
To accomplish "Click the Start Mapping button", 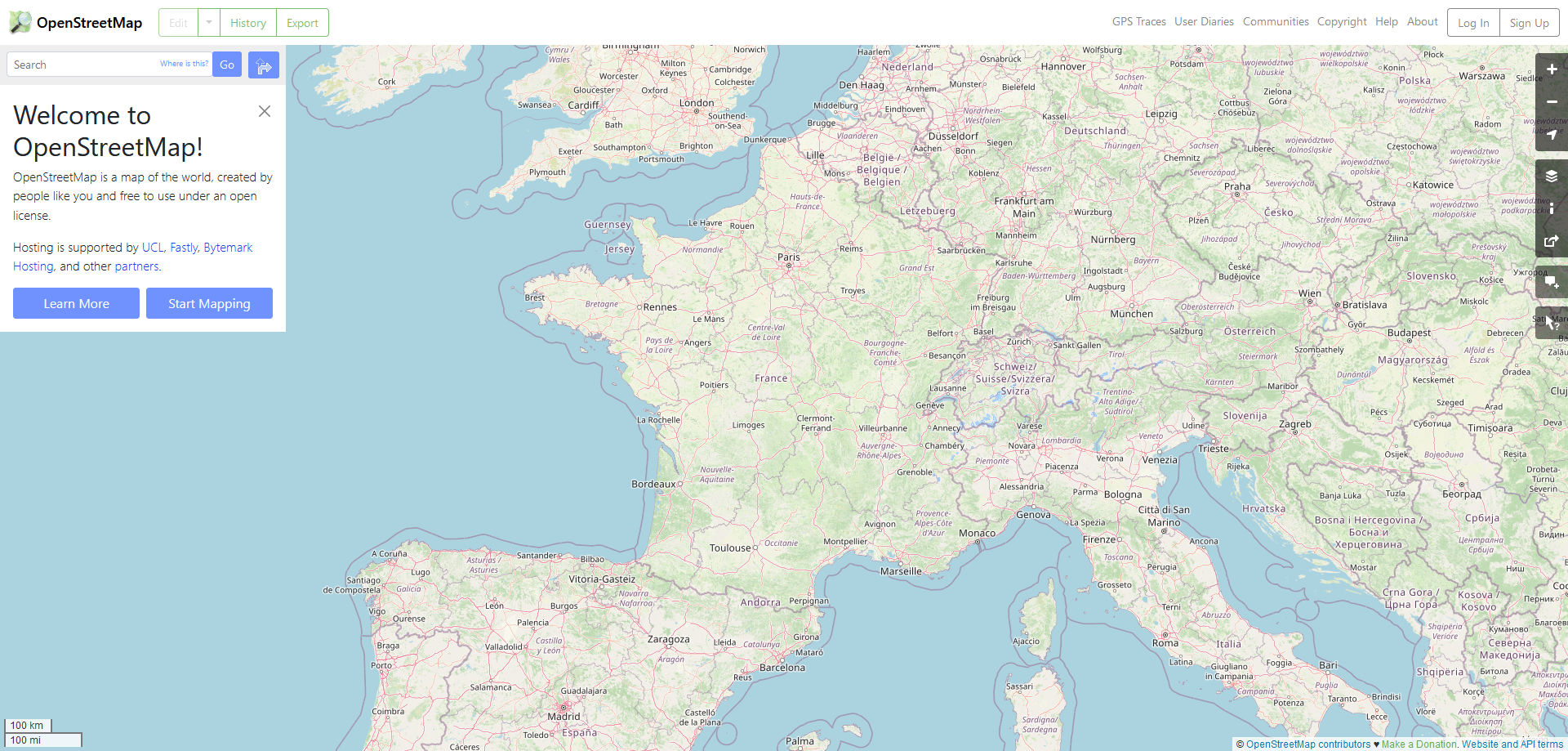I will [x=209, y=303].
